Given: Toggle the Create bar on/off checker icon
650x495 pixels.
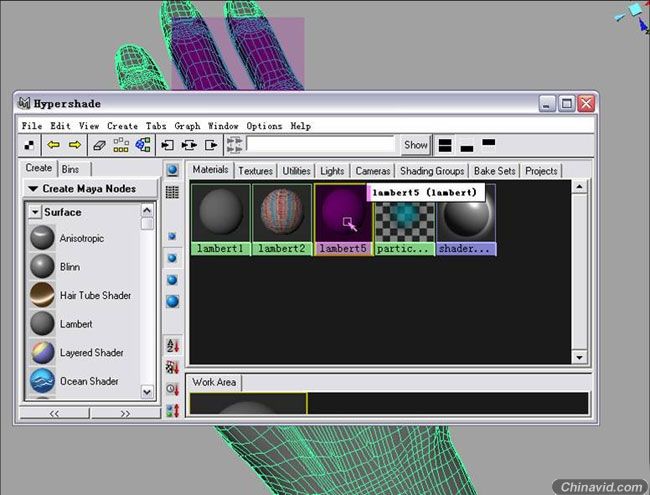Looking at the screenshot, I should tap(29, 145).
